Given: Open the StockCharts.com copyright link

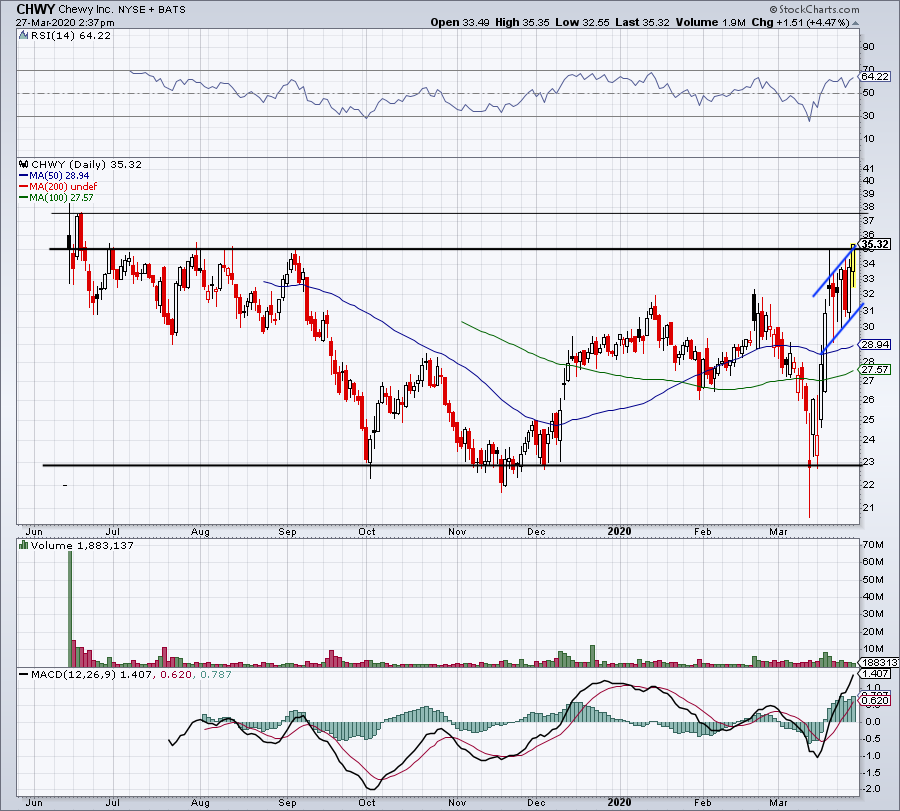Looking at the screenshot, I should (814, 9).
